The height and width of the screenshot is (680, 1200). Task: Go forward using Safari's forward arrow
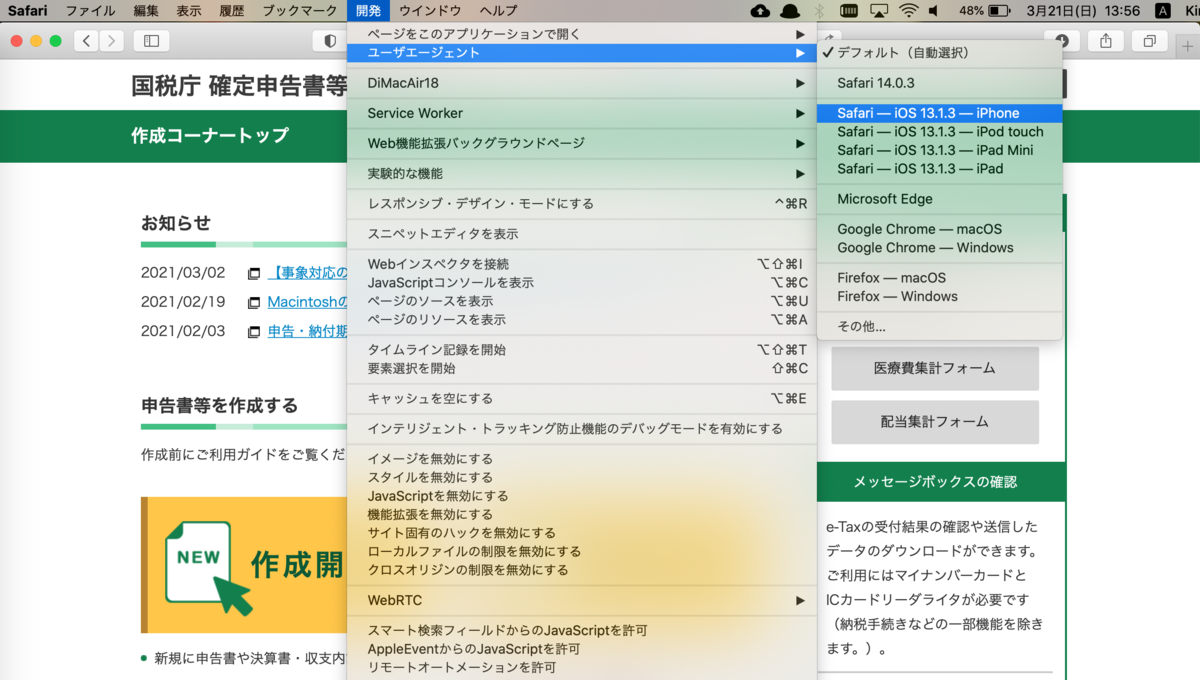tap(112, 41)
